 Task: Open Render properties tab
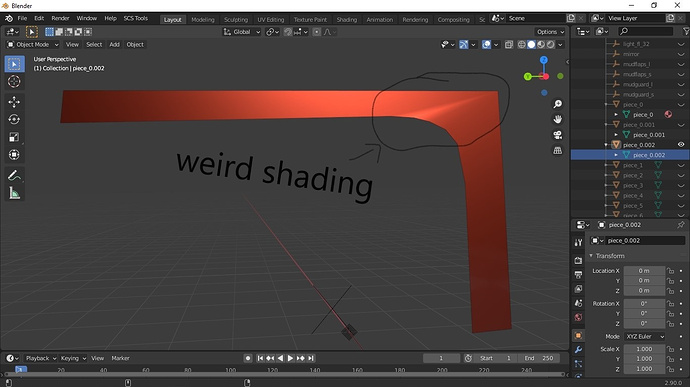[x=578, y=260]
